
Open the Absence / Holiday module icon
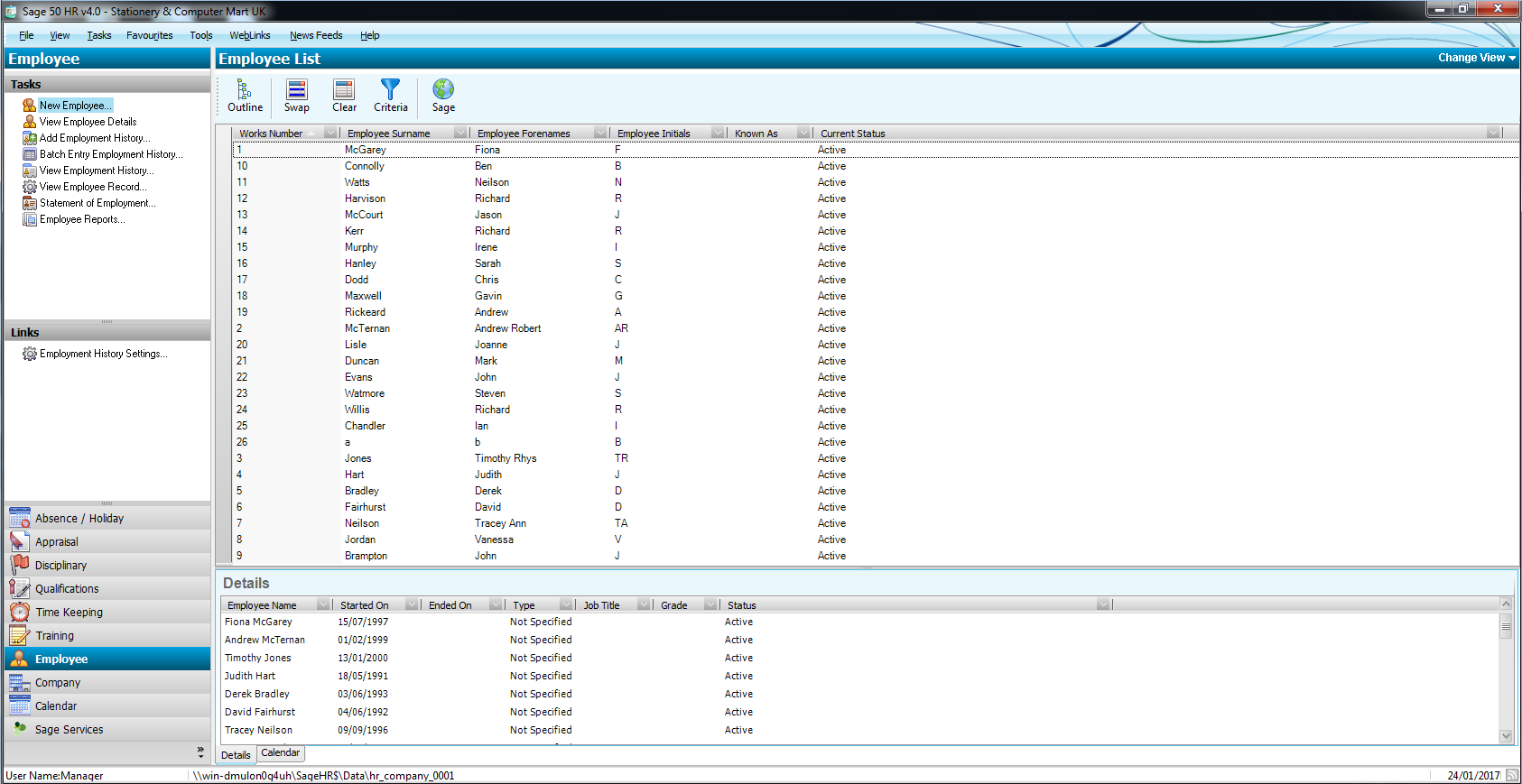19,518
